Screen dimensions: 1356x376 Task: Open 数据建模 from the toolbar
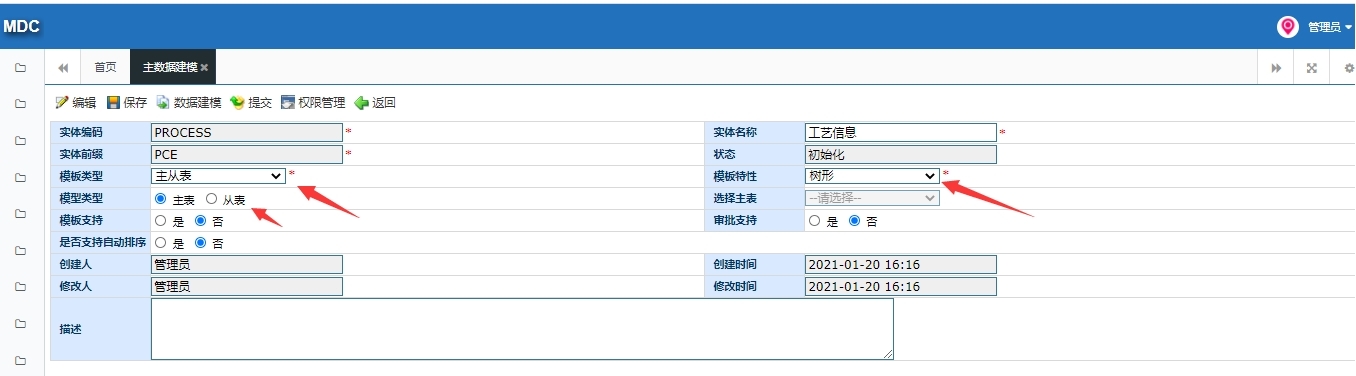pyautogui.click(x=189, y=102)
